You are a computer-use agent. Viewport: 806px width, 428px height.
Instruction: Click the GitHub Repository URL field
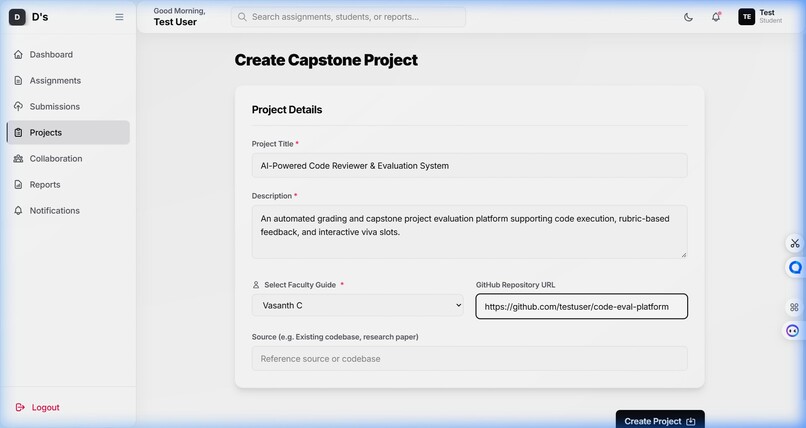click(x=581, y=306)
